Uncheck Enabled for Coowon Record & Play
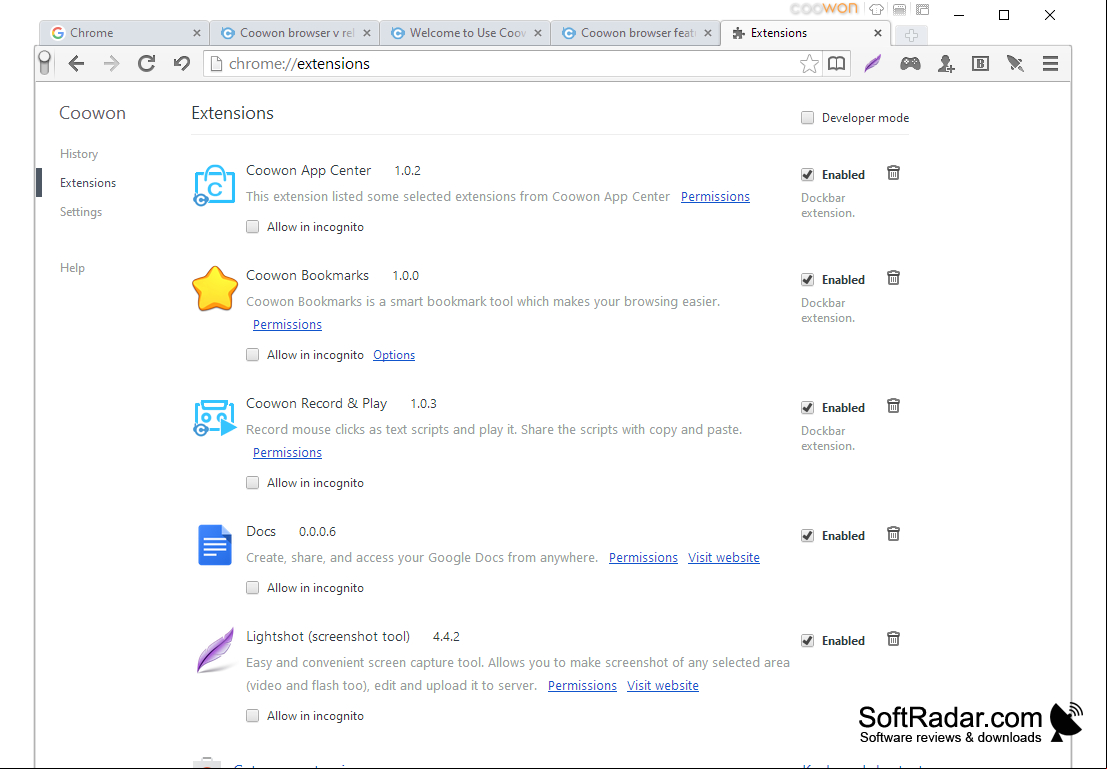Screen dimensions: 1107x769 [x=808, y=407]
